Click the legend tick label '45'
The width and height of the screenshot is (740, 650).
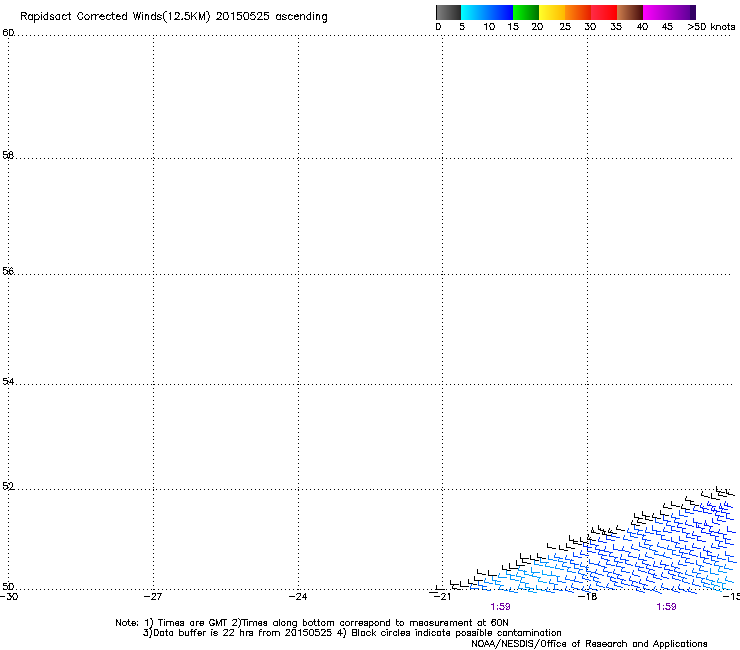pyautogui.click(x=667, y=27)
